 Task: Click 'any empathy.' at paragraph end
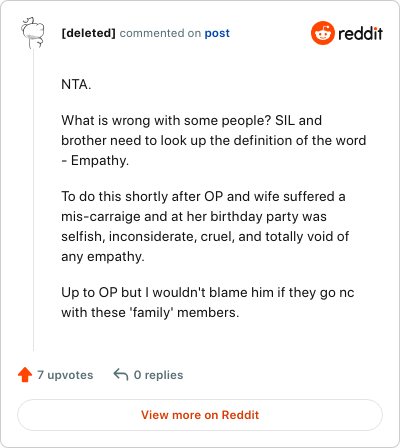point(103,256)
